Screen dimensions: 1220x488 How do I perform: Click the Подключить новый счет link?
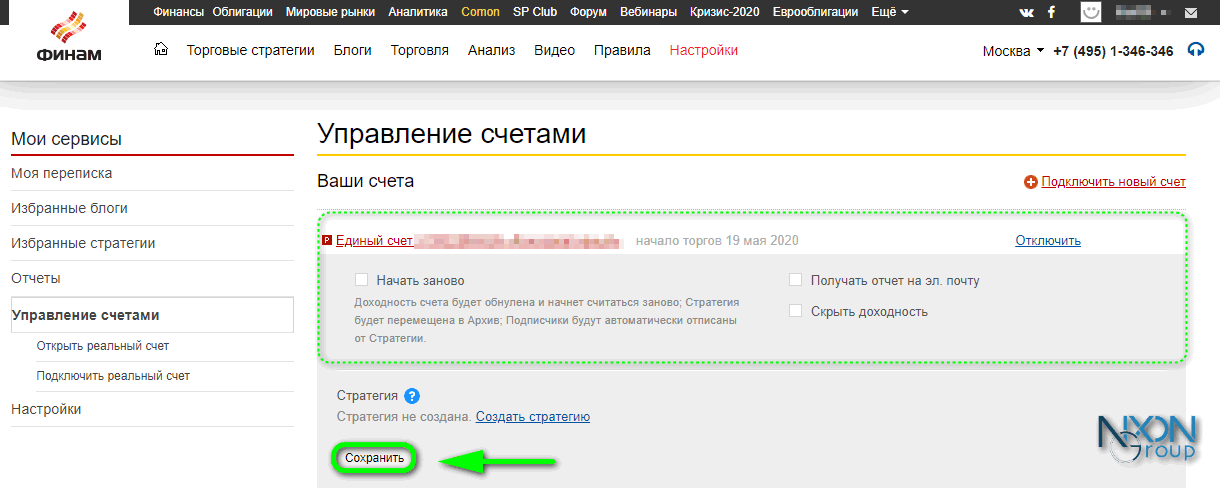(x=1113, y=182)
